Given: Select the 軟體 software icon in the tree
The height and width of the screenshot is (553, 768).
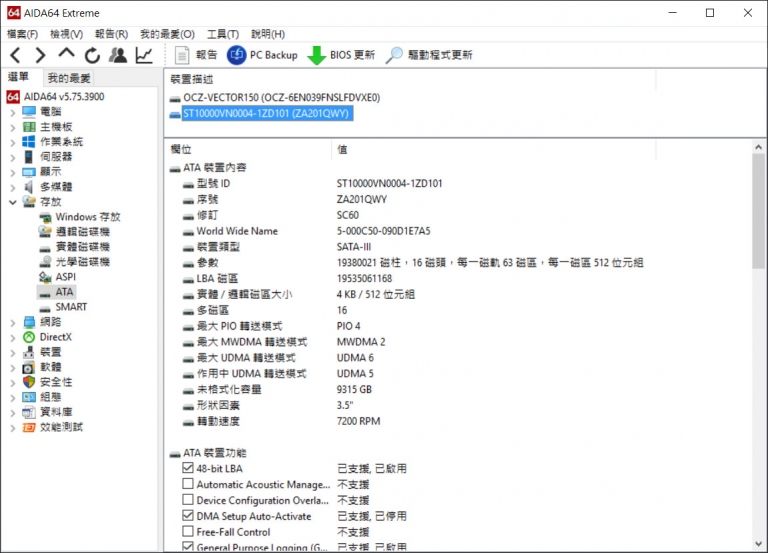Looking at the screenshot, I should point(29,367).
